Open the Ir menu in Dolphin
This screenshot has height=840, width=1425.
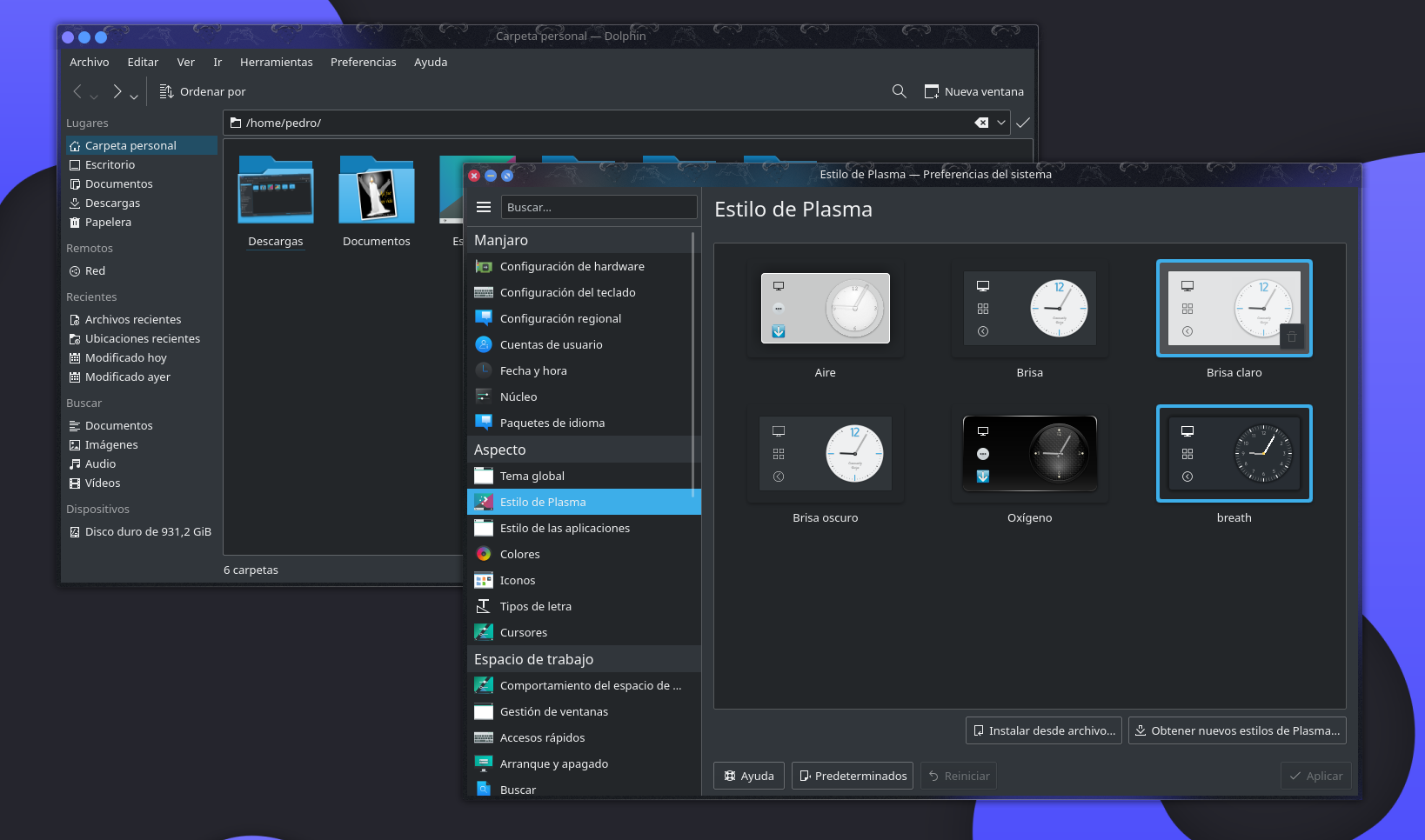pos(217,62)
